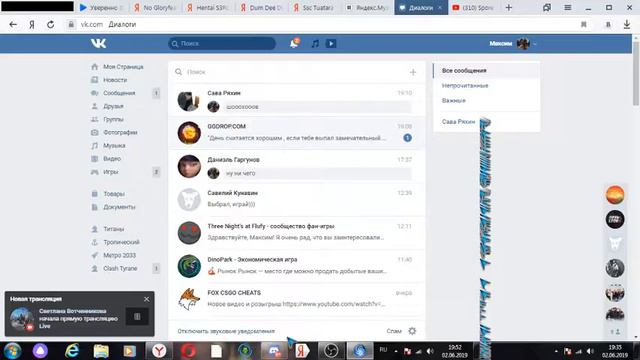This screenshot has width=640, height=360.
Task: Focus the top VK search field
Action: (x=222, y=43)
